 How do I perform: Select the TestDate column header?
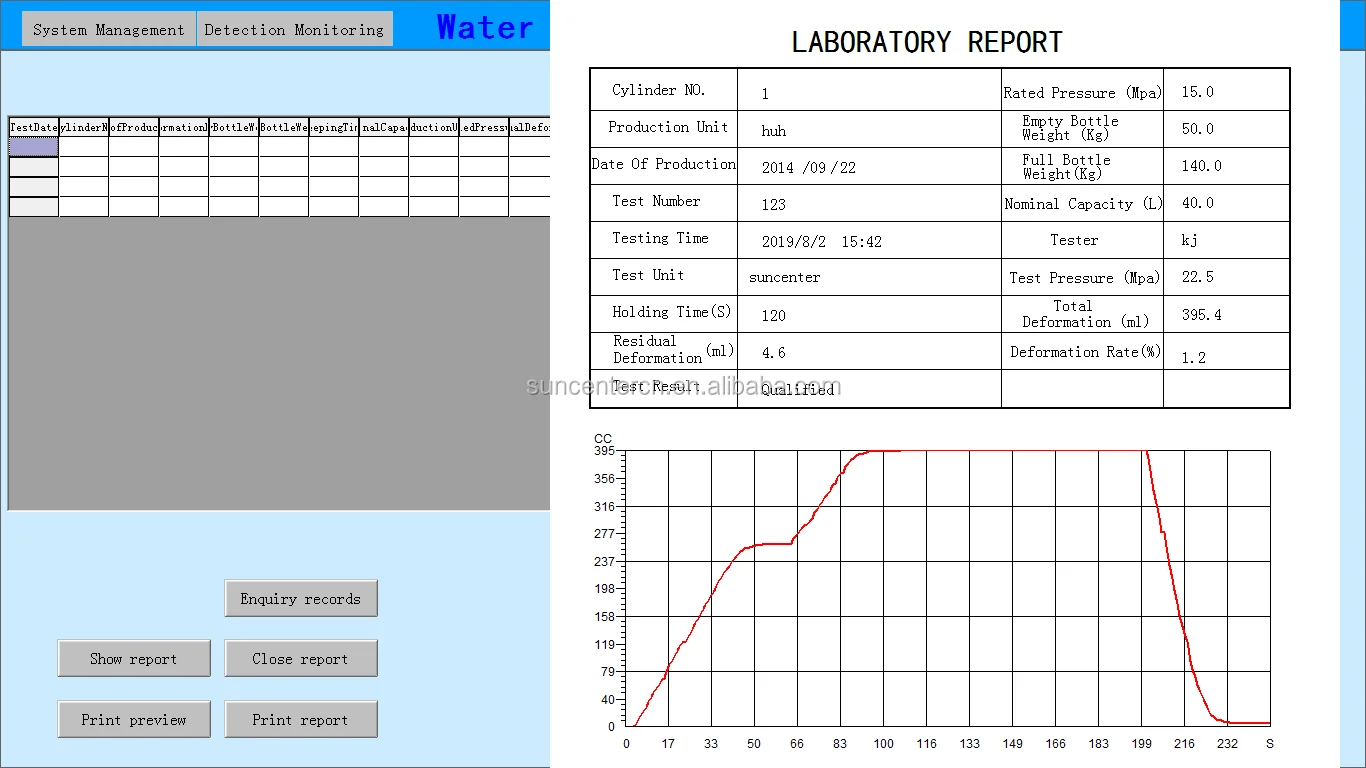[x=33, y=127]
